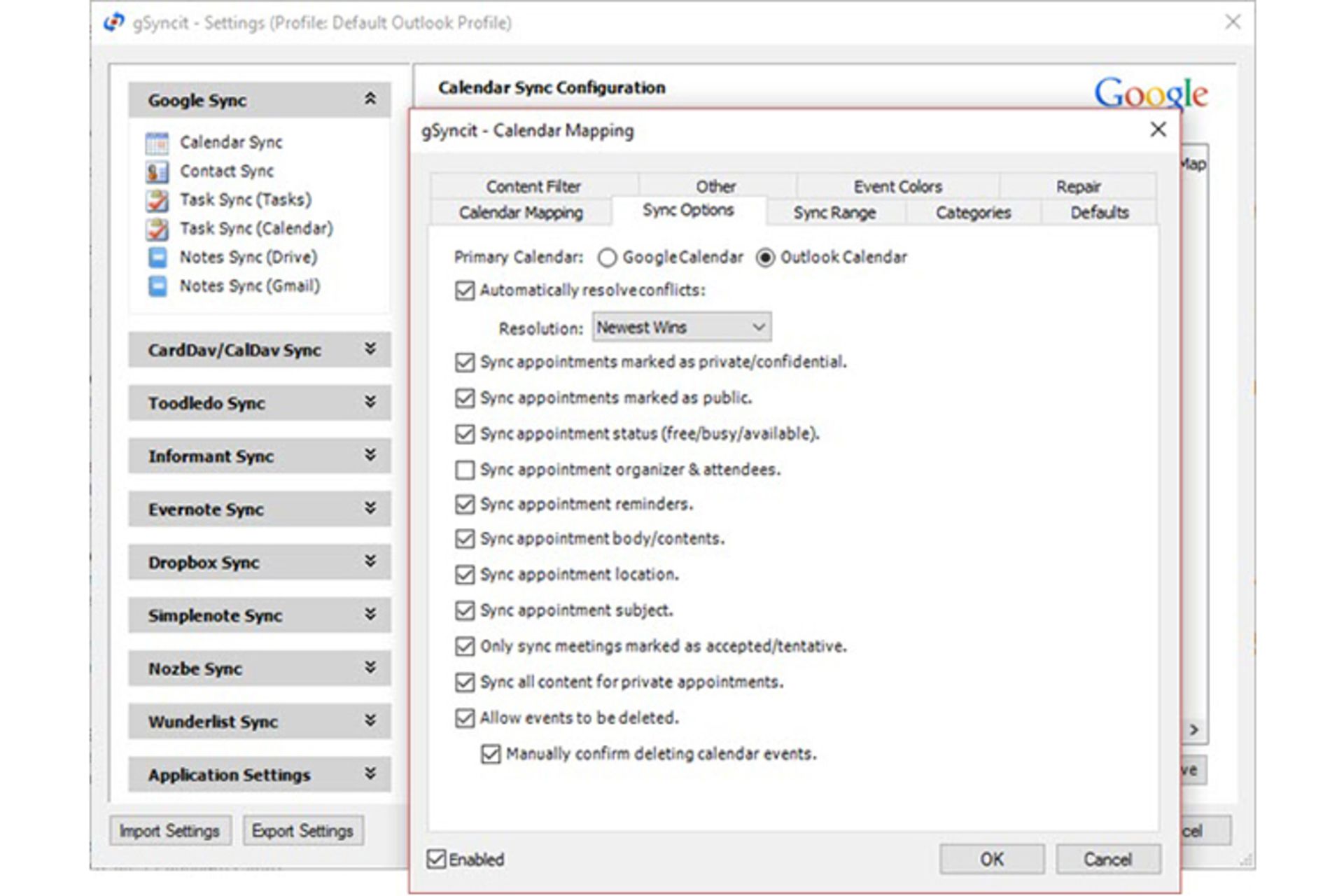Toggle Manually confirm deleting calendar events
Viewport: 1344px width, 896px height.
491,754
